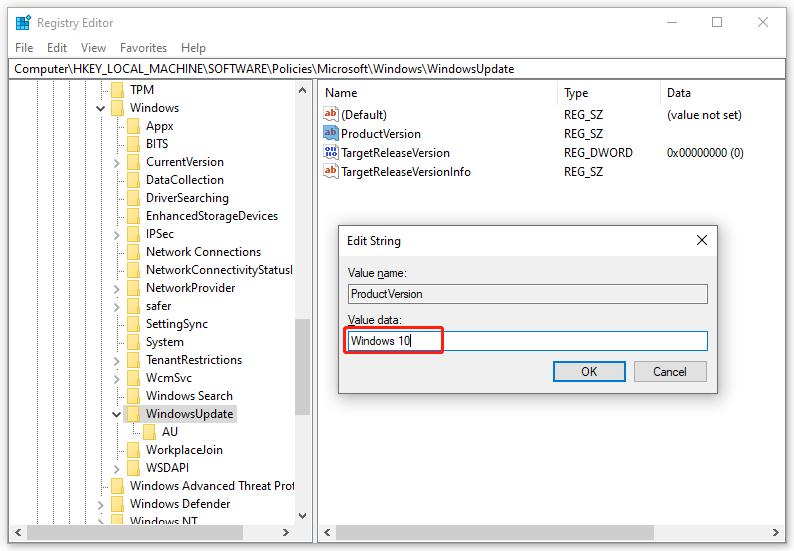The height and width of the screenshot is (551, 794).
Task: Click the tree pane scroll up arrow
Action: point(302,90)
